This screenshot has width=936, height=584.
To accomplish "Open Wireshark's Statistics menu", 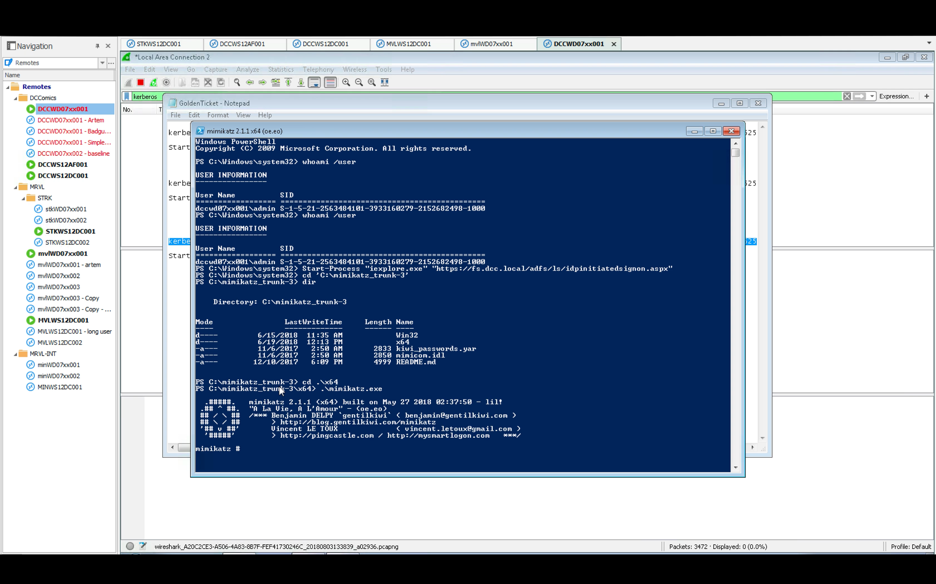I will (x=281, y=69).
